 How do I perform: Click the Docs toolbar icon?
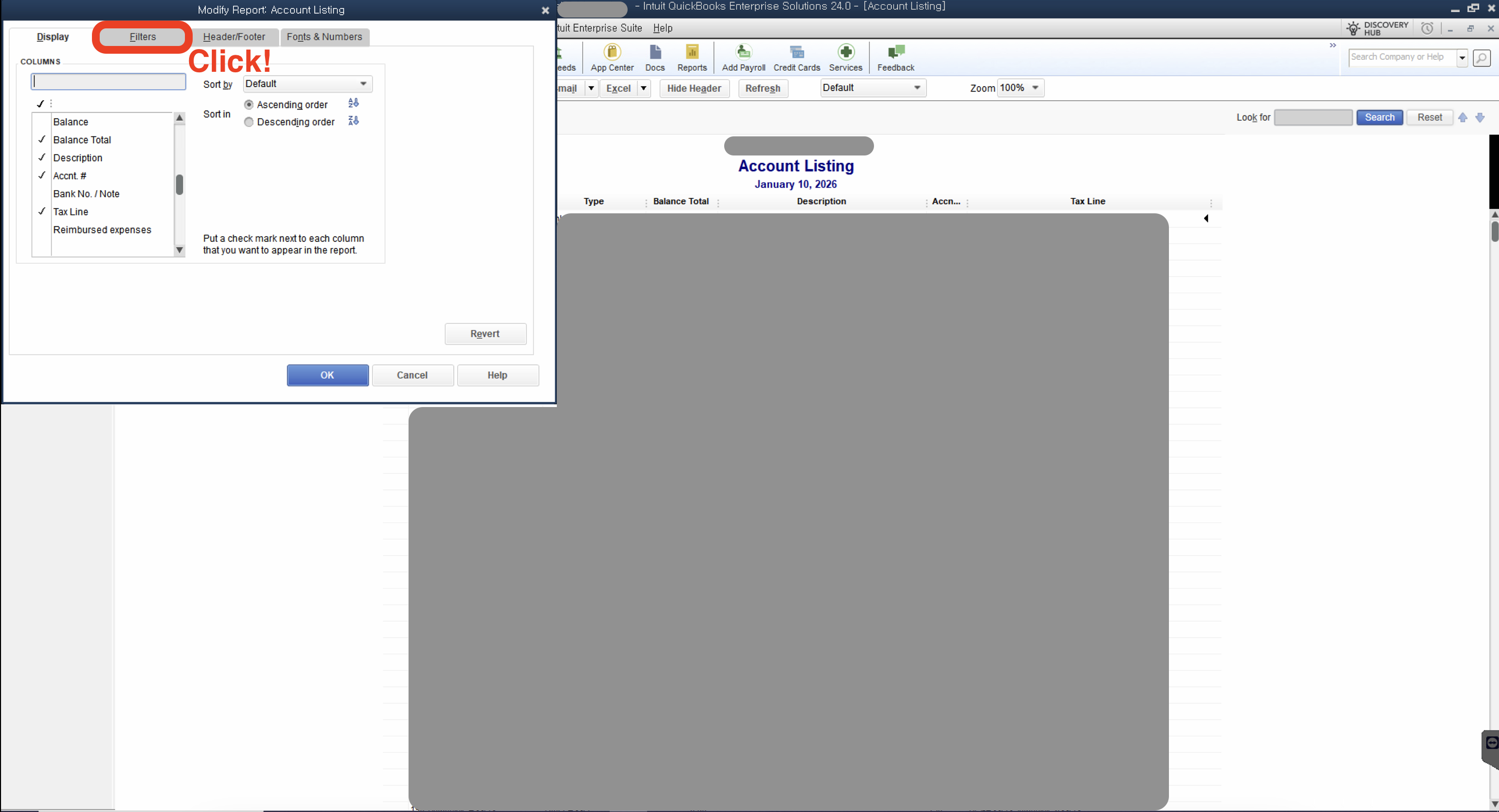655,57
